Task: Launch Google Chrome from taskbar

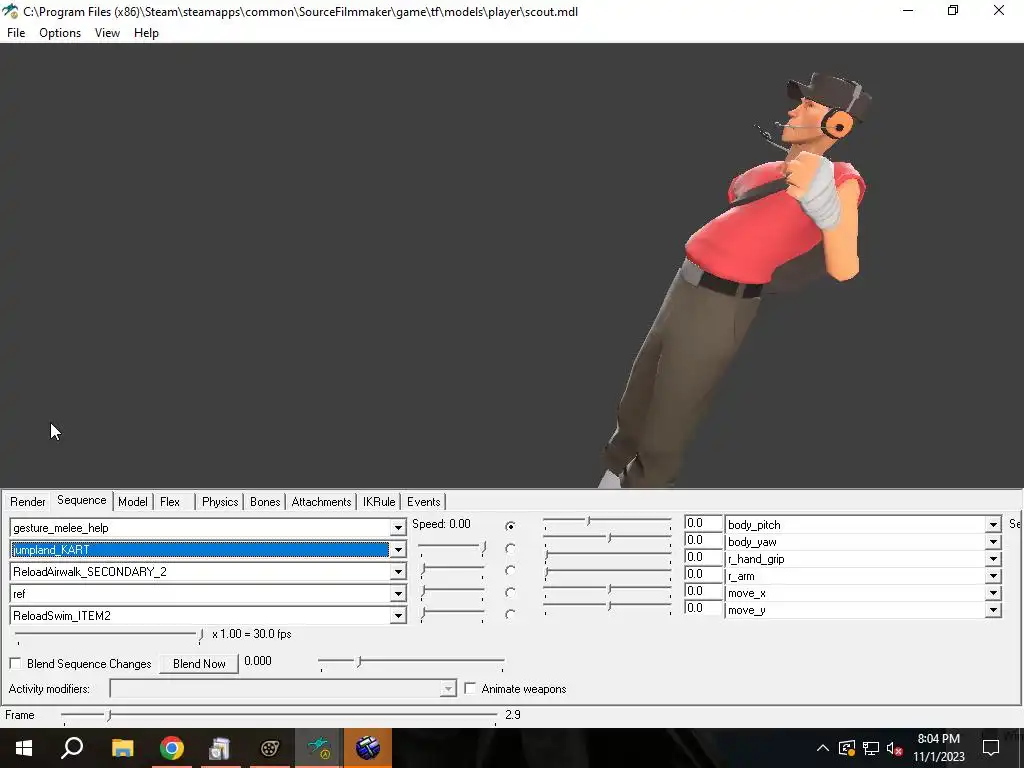Action: click(172, 748)
